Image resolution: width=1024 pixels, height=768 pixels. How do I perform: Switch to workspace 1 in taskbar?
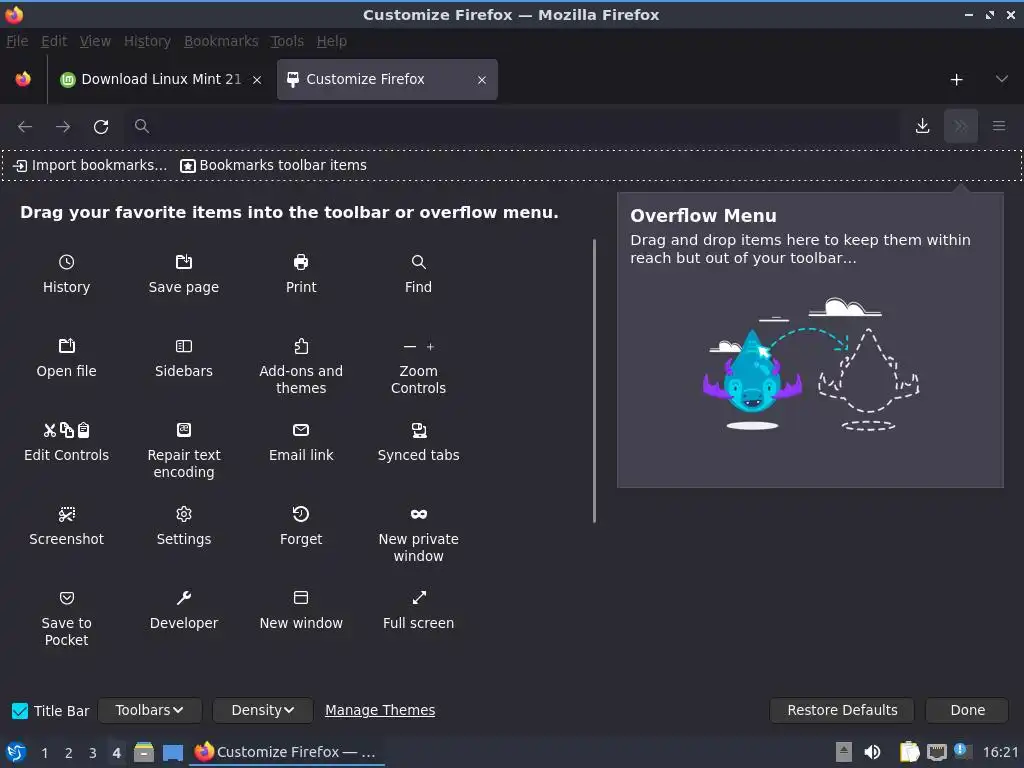[44, 752]
